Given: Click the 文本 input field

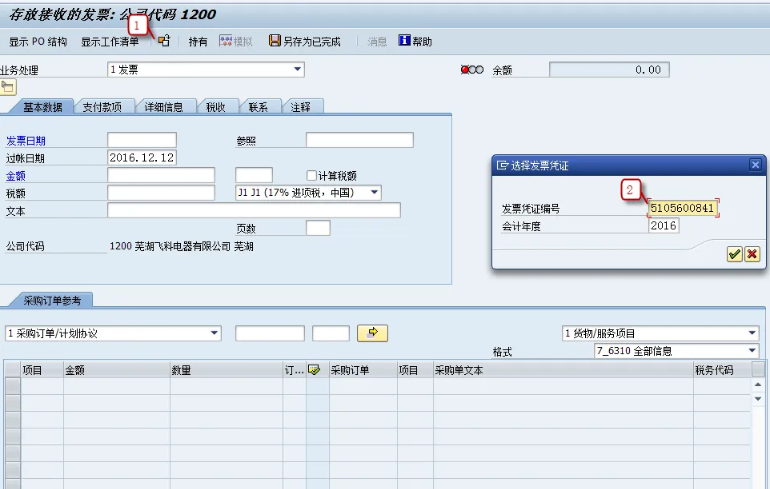Looking at the screenshot, I should point(254,210).
